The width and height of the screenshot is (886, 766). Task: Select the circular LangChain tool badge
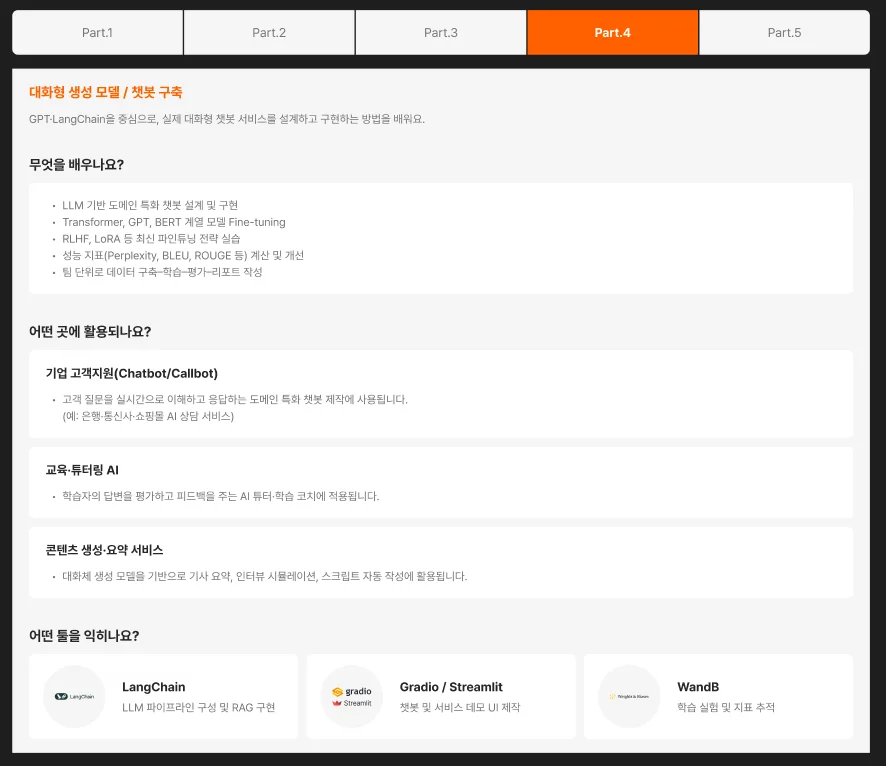coord(73,696)
